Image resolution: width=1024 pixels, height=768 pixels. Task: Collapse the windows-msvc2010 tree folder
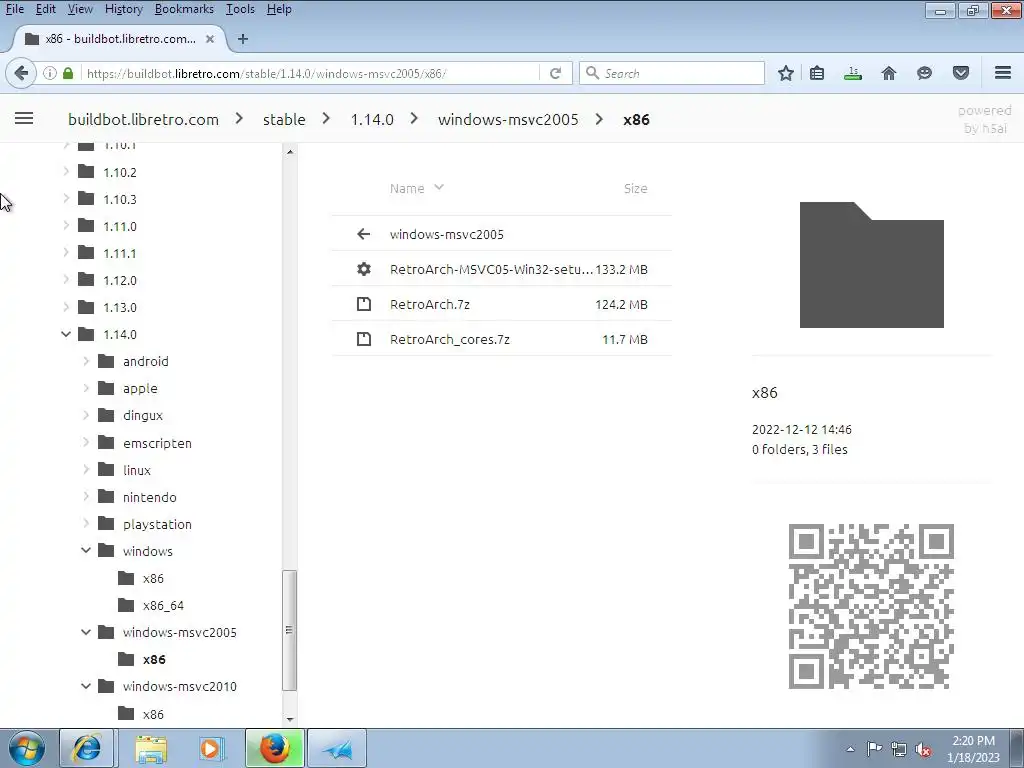pos(86,686)
